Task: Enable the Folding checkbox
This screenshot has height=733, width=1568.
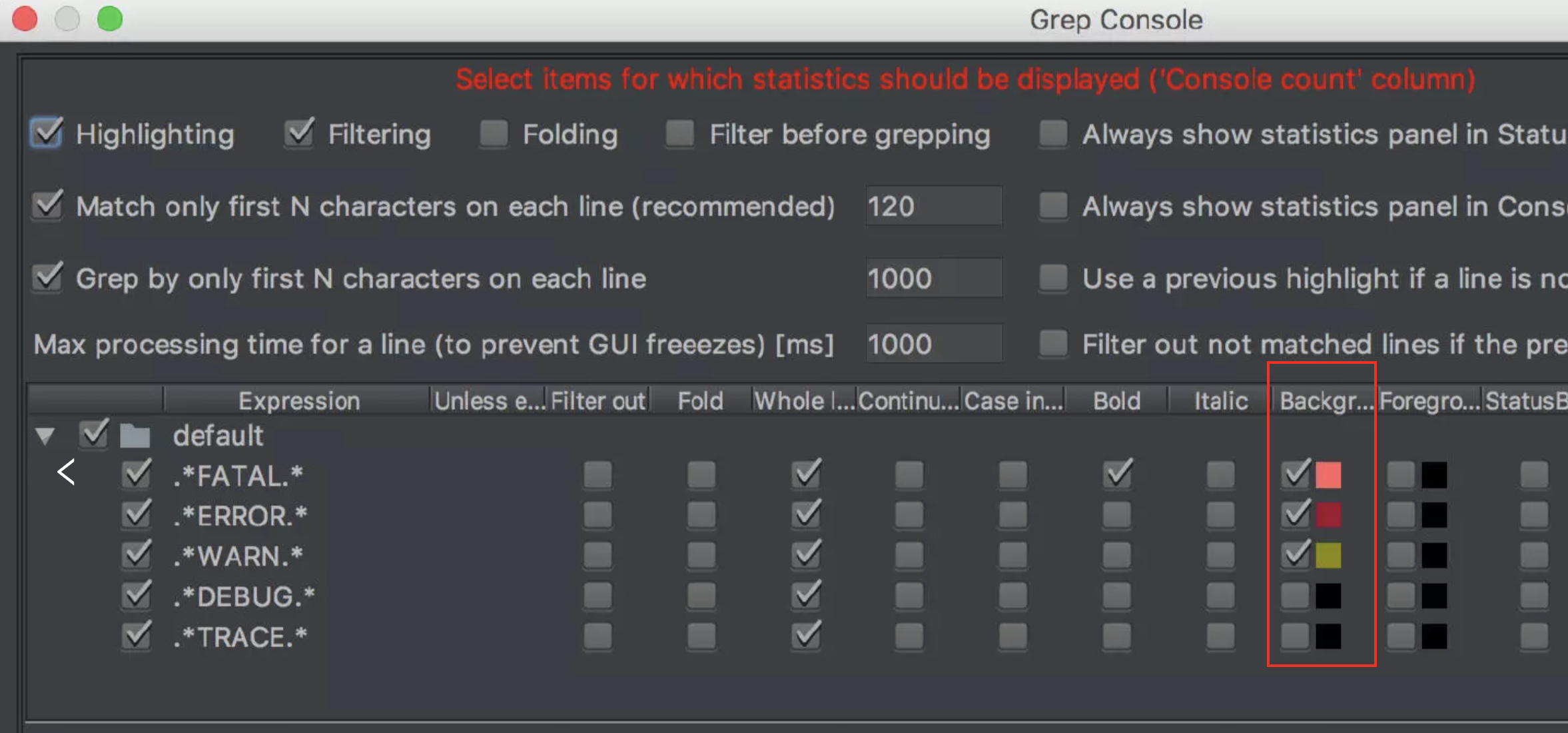Action: (x=494, y=133)
